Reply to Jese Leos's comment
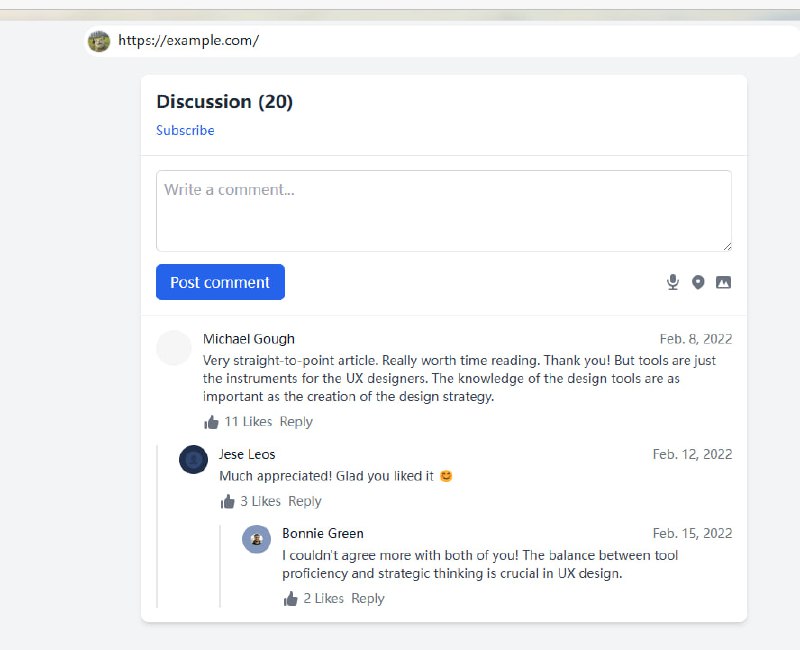Image resolution: width=800 pixels, height=650 pixels. 305,502
